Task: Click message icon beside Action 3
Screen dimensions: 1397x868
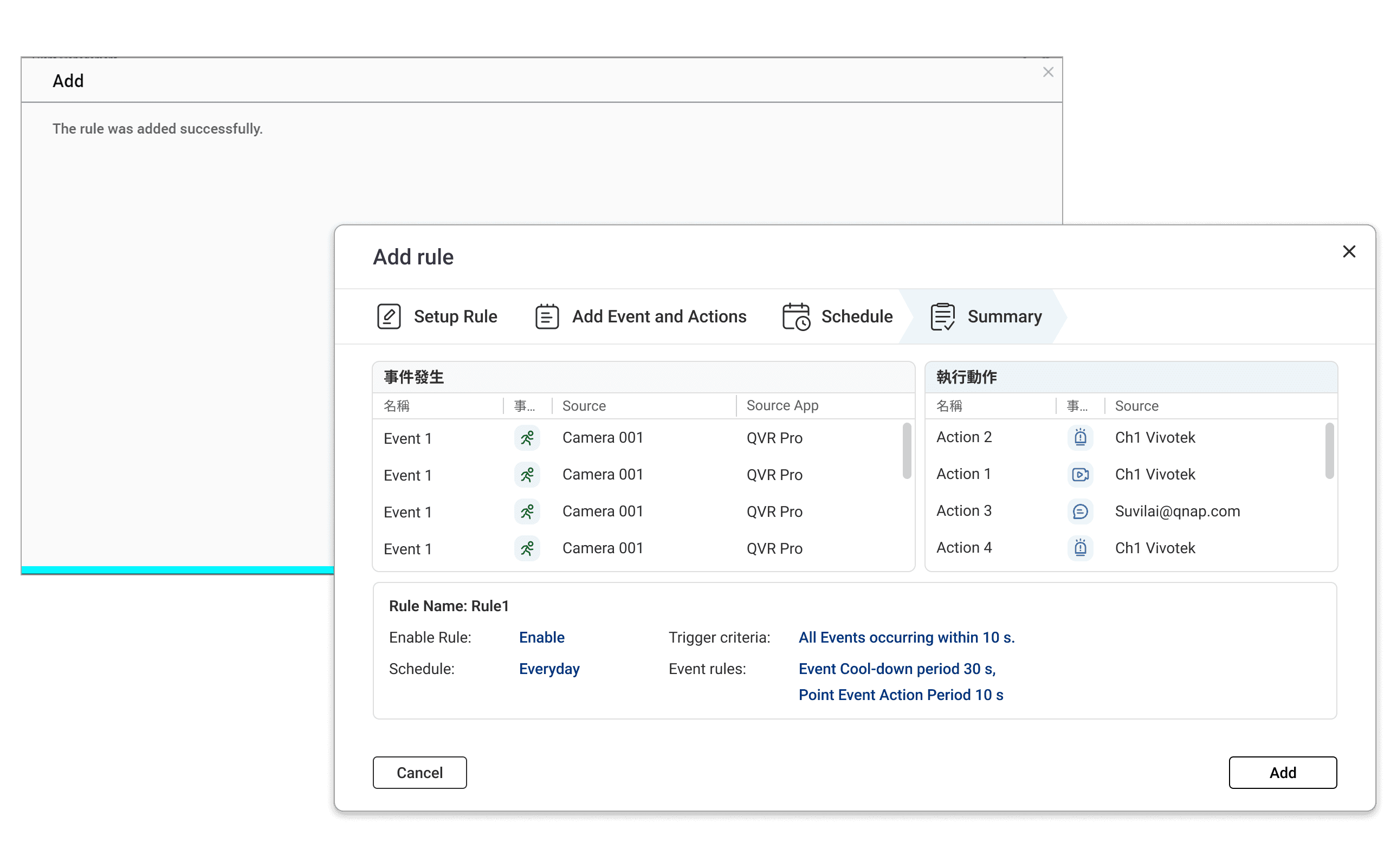Action: pyautogui.click(x=1080, y=511)
